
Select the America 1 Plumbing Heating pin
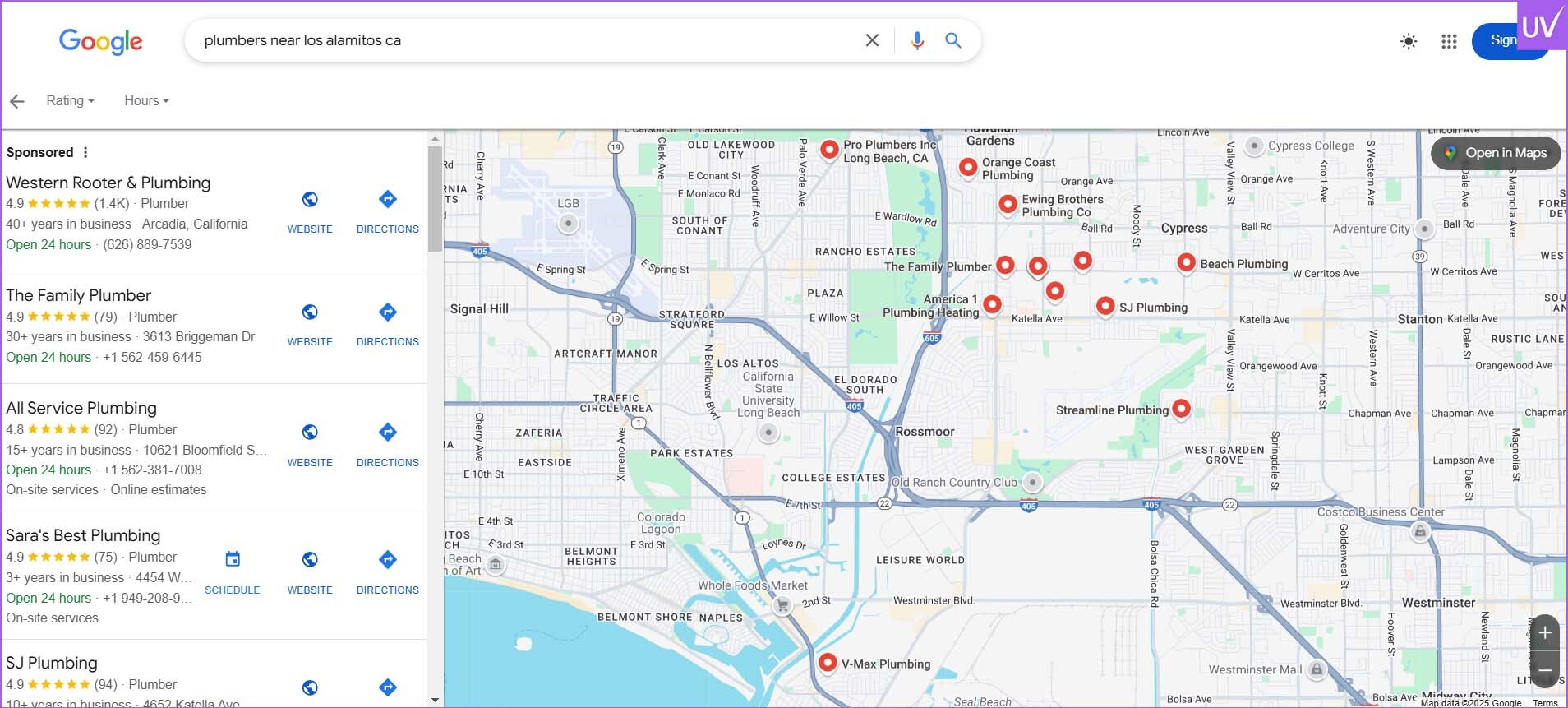[x=992, y=304]
